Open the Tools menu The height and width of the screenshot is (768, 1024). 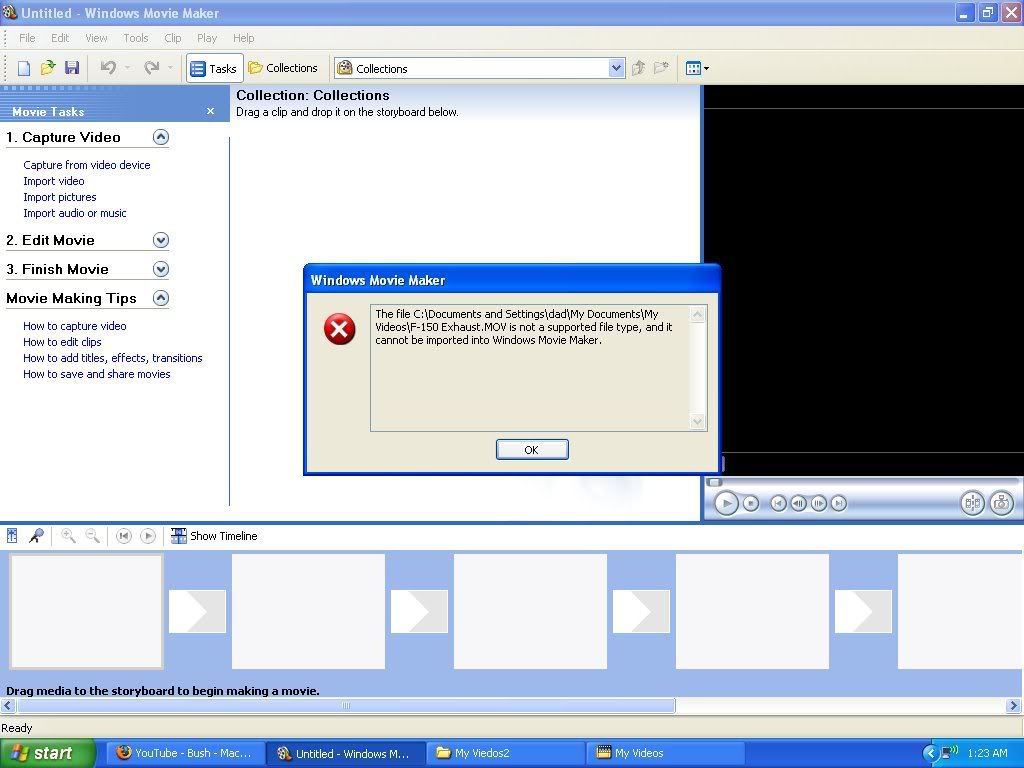(x=136, y=38)
